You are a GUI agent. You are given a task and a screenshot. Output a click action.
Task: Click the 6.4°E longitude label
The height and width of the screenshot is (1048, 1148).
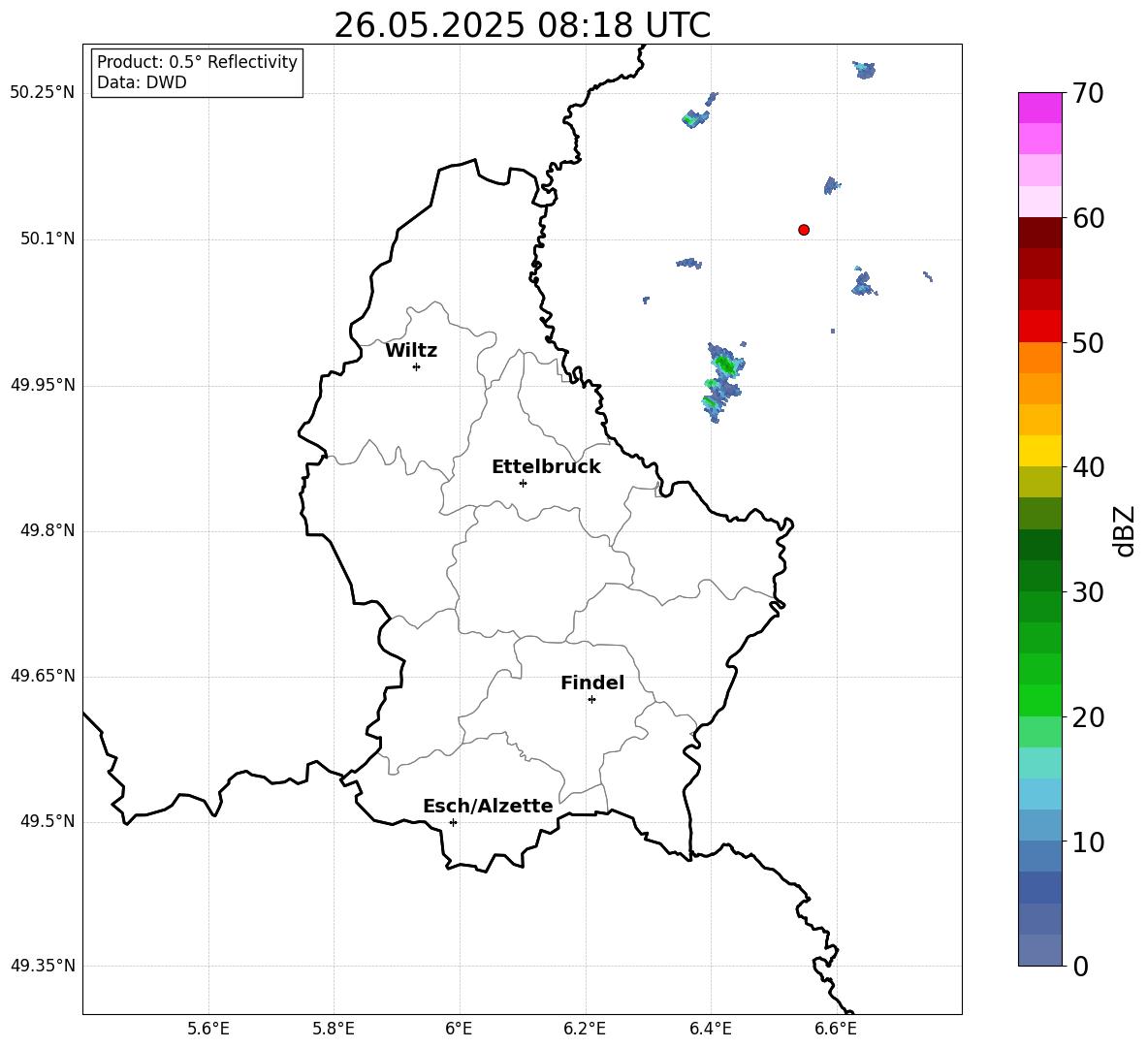click(x=710, y=1029)
